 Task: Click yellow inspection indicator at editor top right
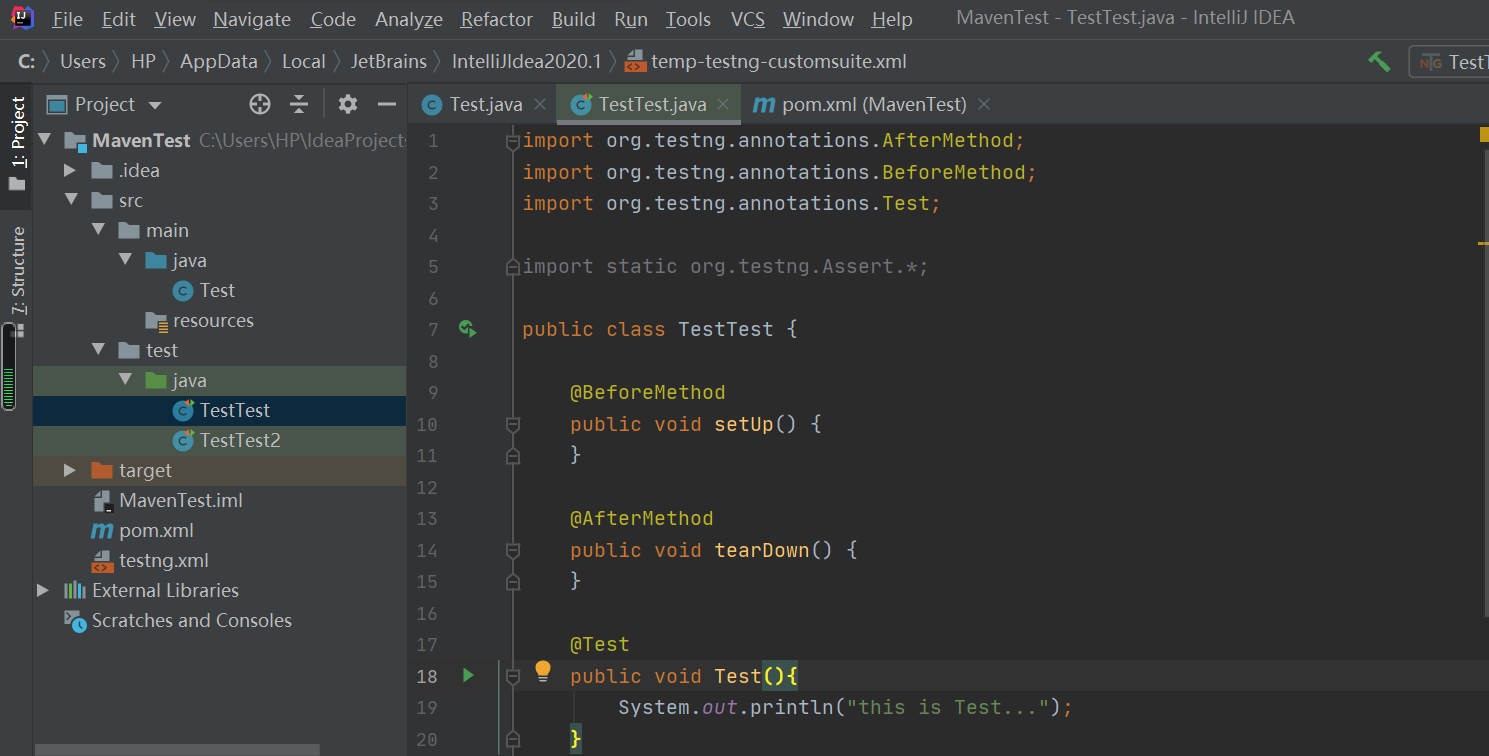point(1484,134)
